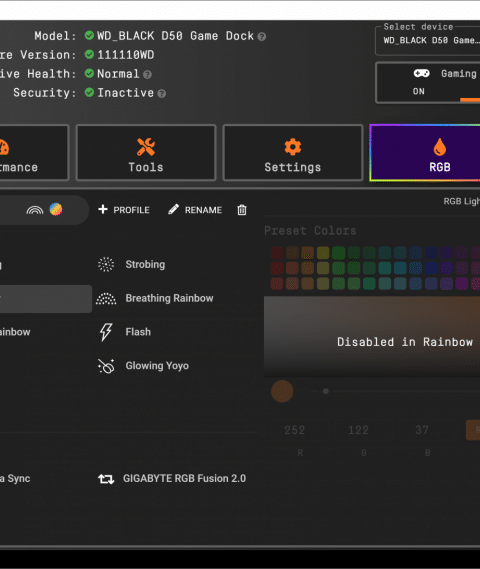Click help icon next to Normal health
The width and height of the screenshot is (480, 569).
tap(147, 75)
